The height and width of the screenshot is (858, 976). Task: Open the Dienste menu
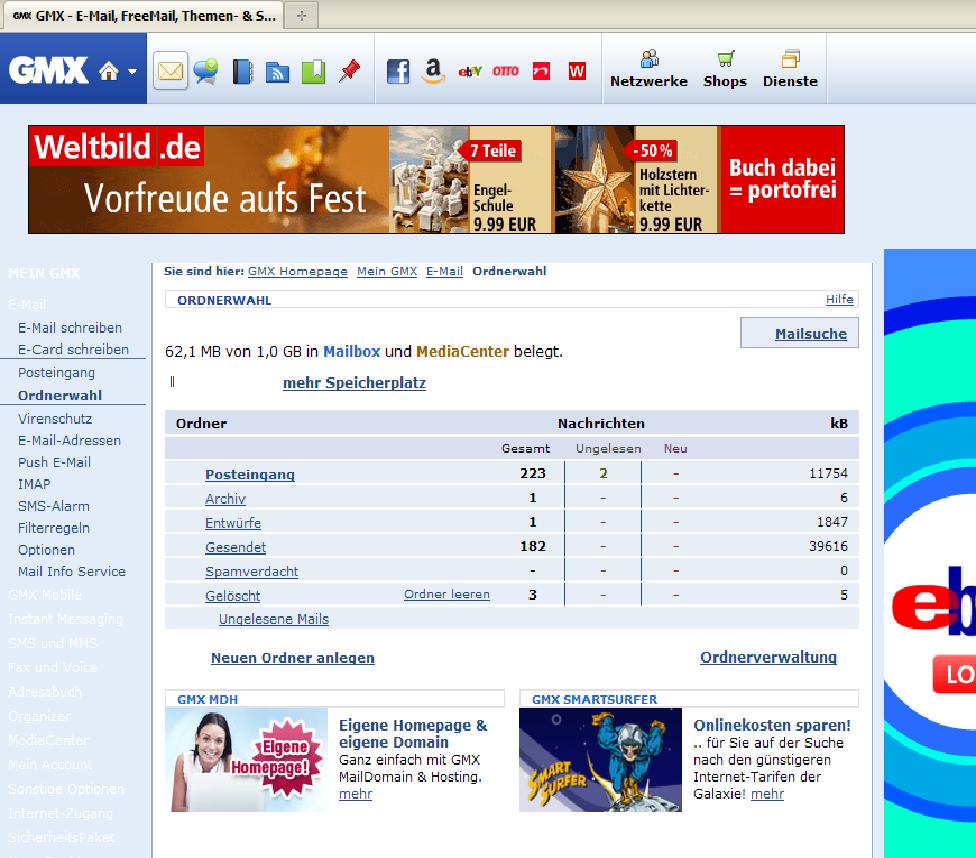click(791, 69)
